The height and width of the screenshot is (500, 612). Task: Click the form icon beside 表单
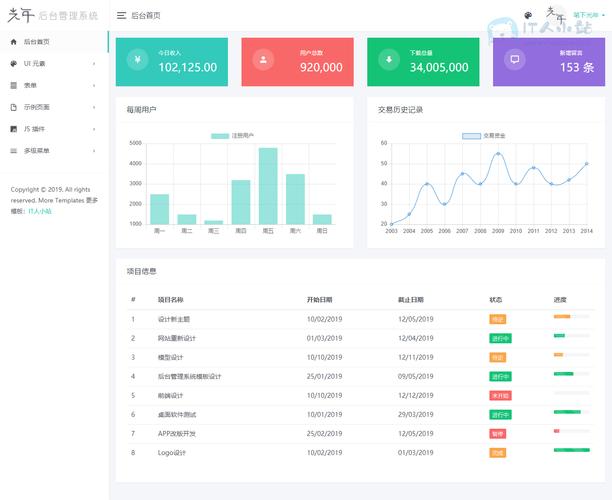pos(14,85)
